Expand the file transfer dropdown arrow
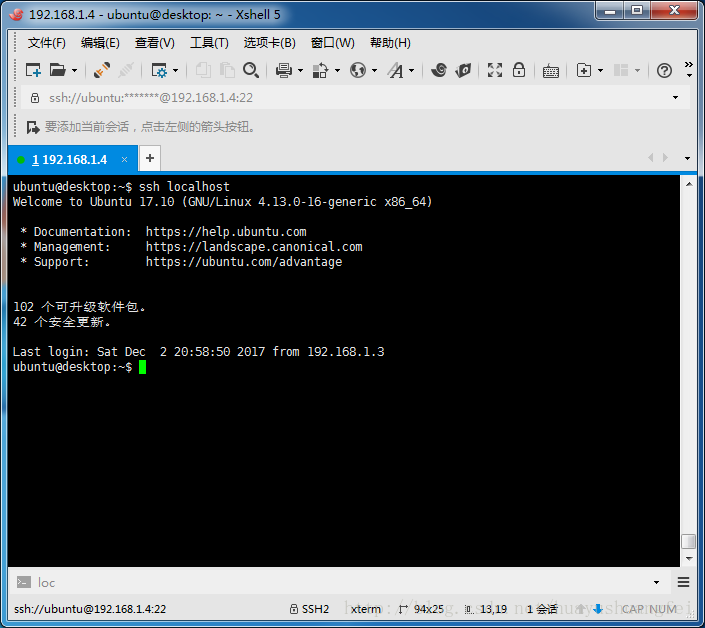Image resolution: width=705 pixels, height=628 pixels. [x=337, y=71]
